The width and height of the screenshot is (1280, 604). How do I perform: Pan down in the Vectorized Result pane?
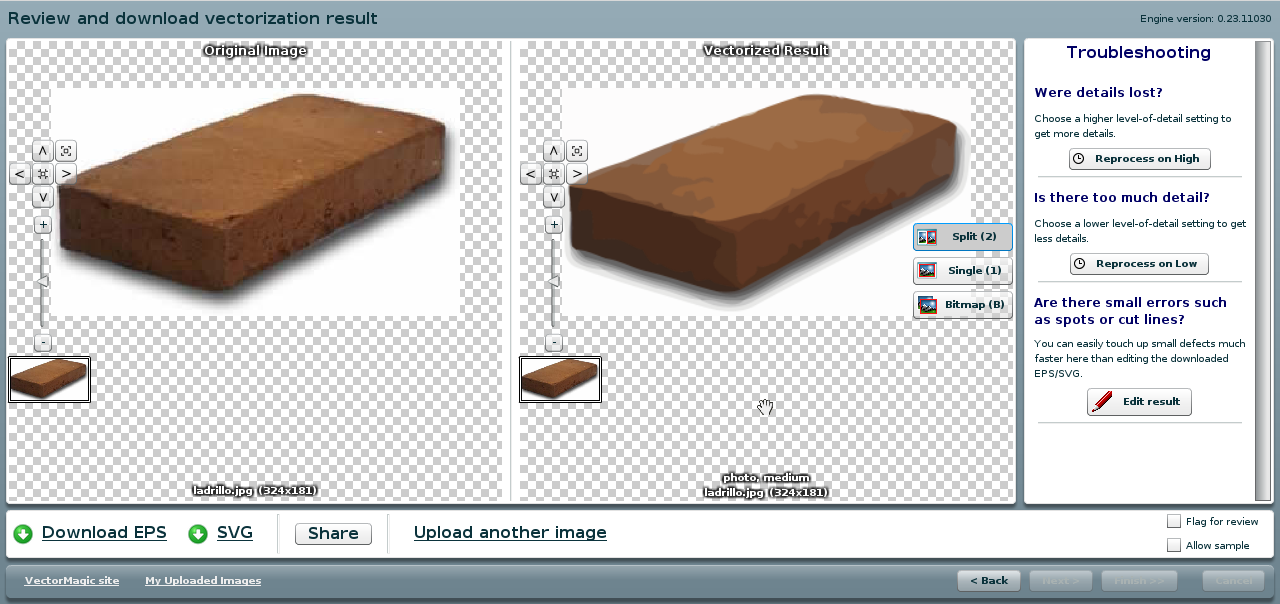(553, 197)
